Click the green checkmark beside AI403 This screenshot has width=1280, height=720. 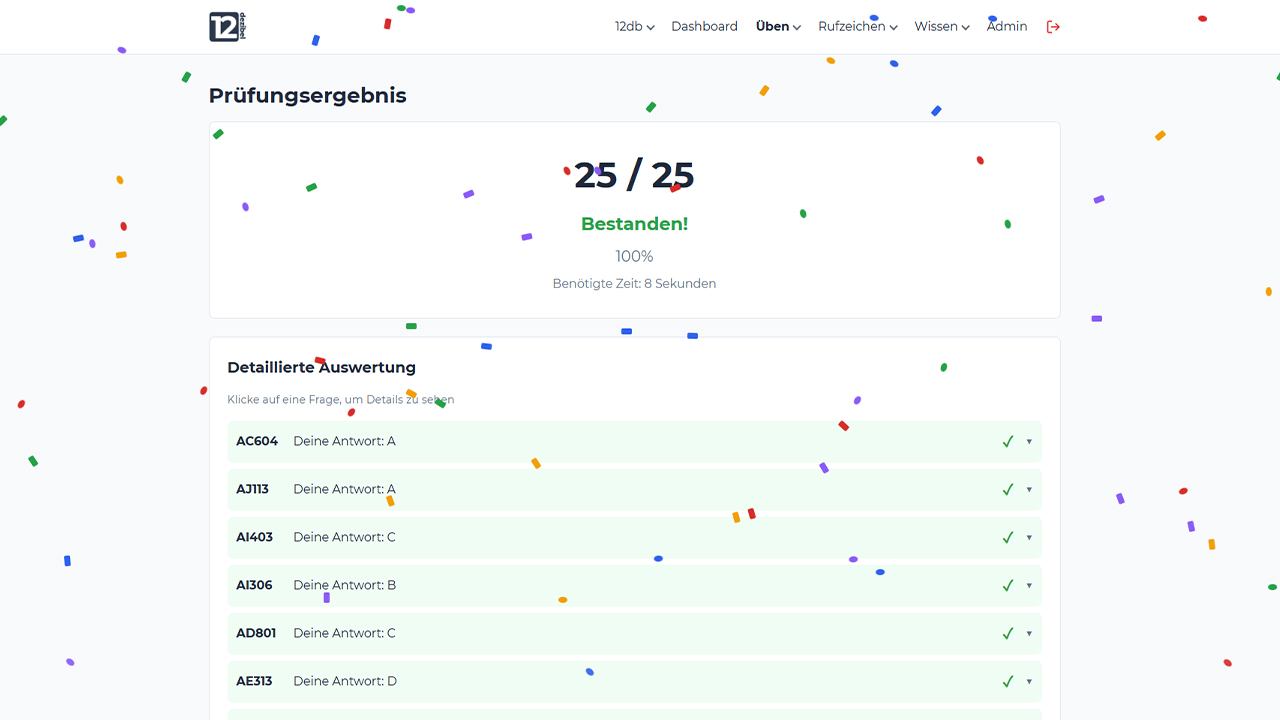1007,537
